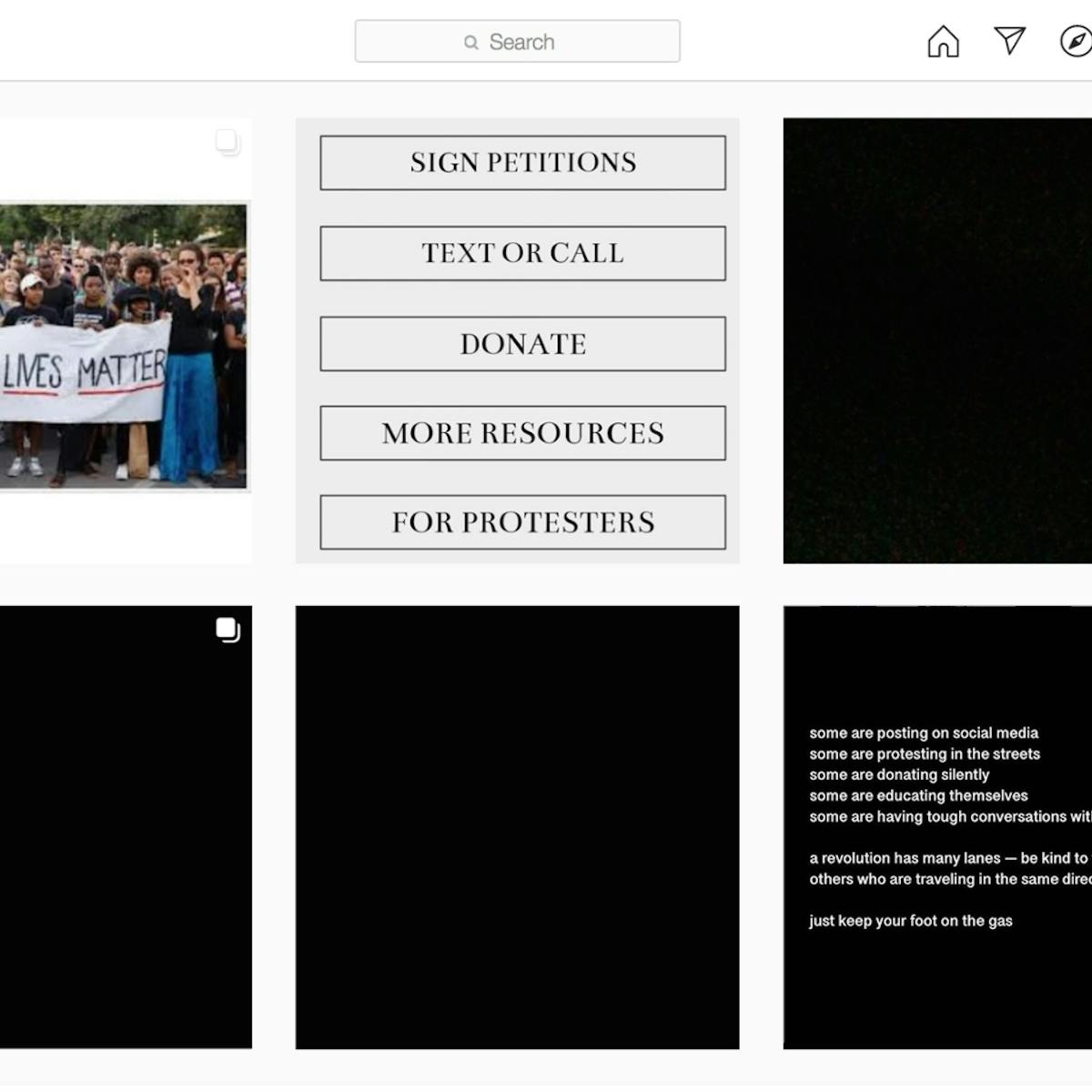Screen dimensions: 1092x1092
Task: Click the DONATE button
Action: 522,344
